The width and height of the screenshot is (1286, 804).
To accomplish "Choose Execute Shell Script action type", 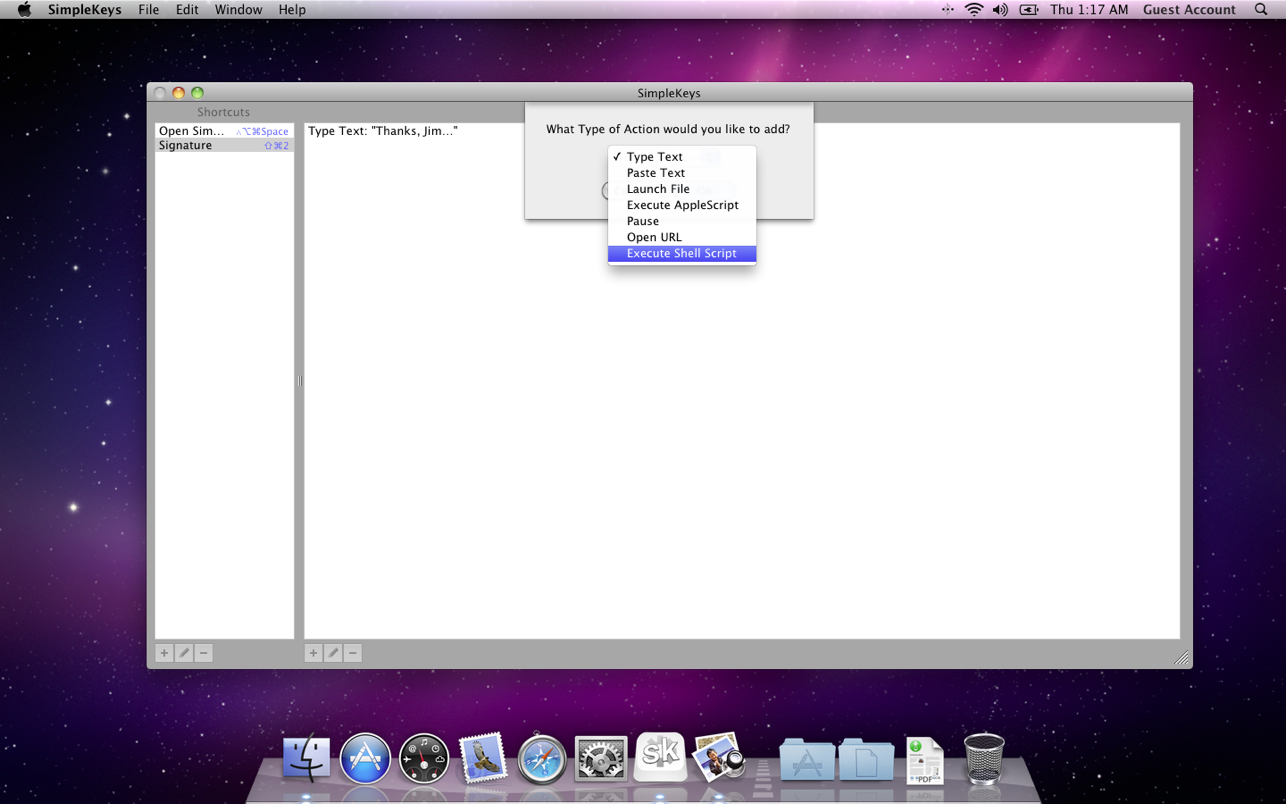I will (x=681, y=253).
